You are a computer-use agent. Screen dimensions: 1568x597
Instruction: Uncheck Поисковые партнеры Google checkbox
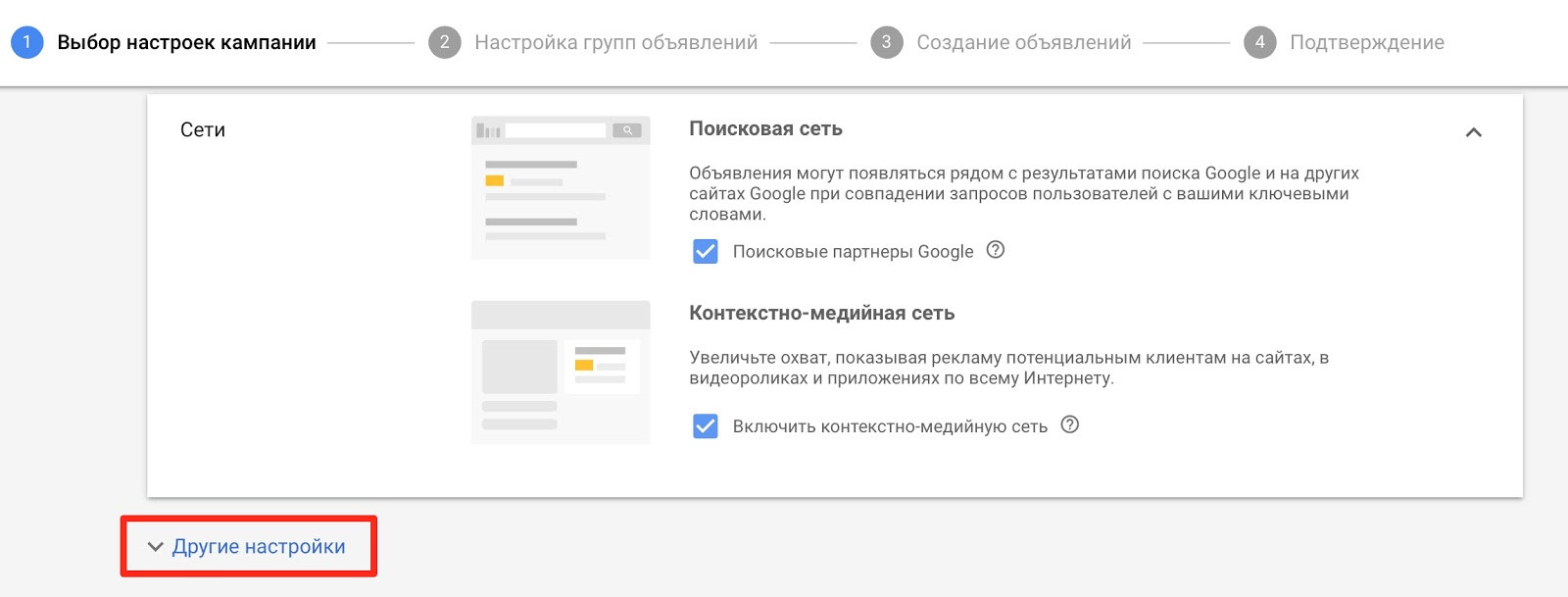706,251
